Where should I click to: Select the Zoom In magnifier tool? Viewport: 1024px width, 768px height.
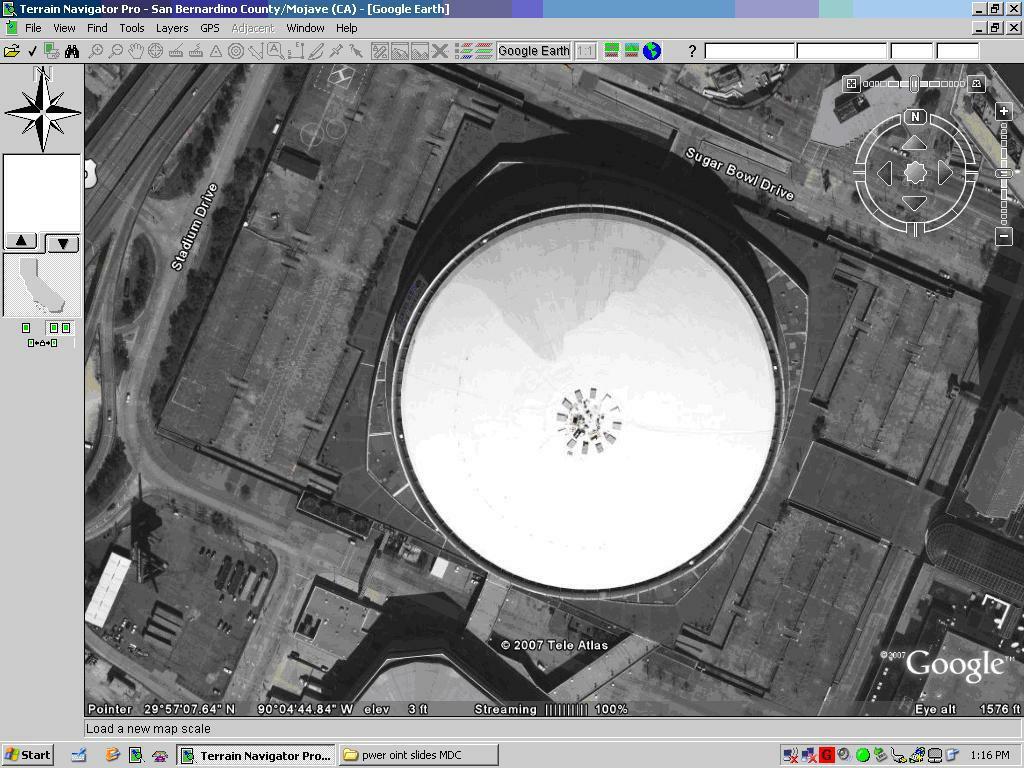click(x=96, y=51)
